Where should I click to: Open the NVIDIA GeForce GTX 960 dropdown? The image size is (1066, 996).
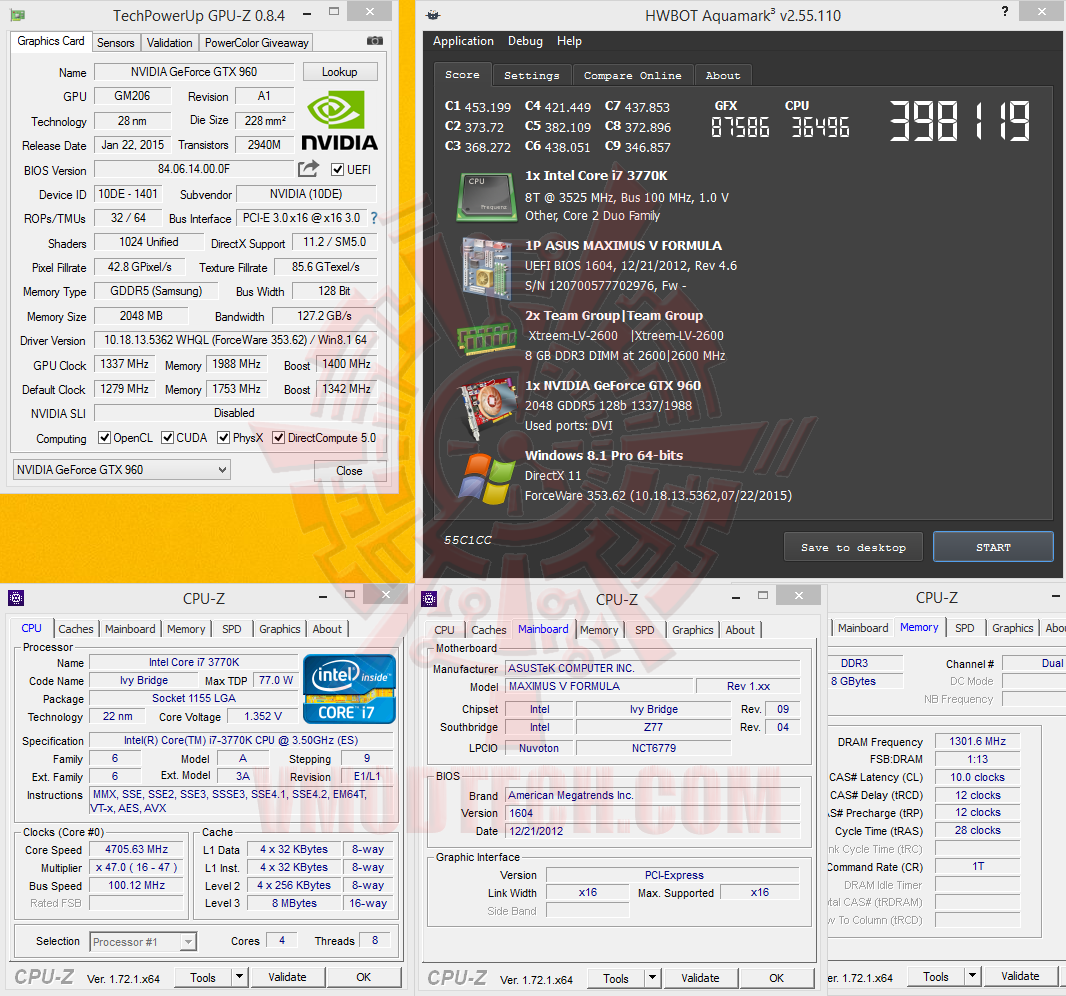(x=122, y=470)
